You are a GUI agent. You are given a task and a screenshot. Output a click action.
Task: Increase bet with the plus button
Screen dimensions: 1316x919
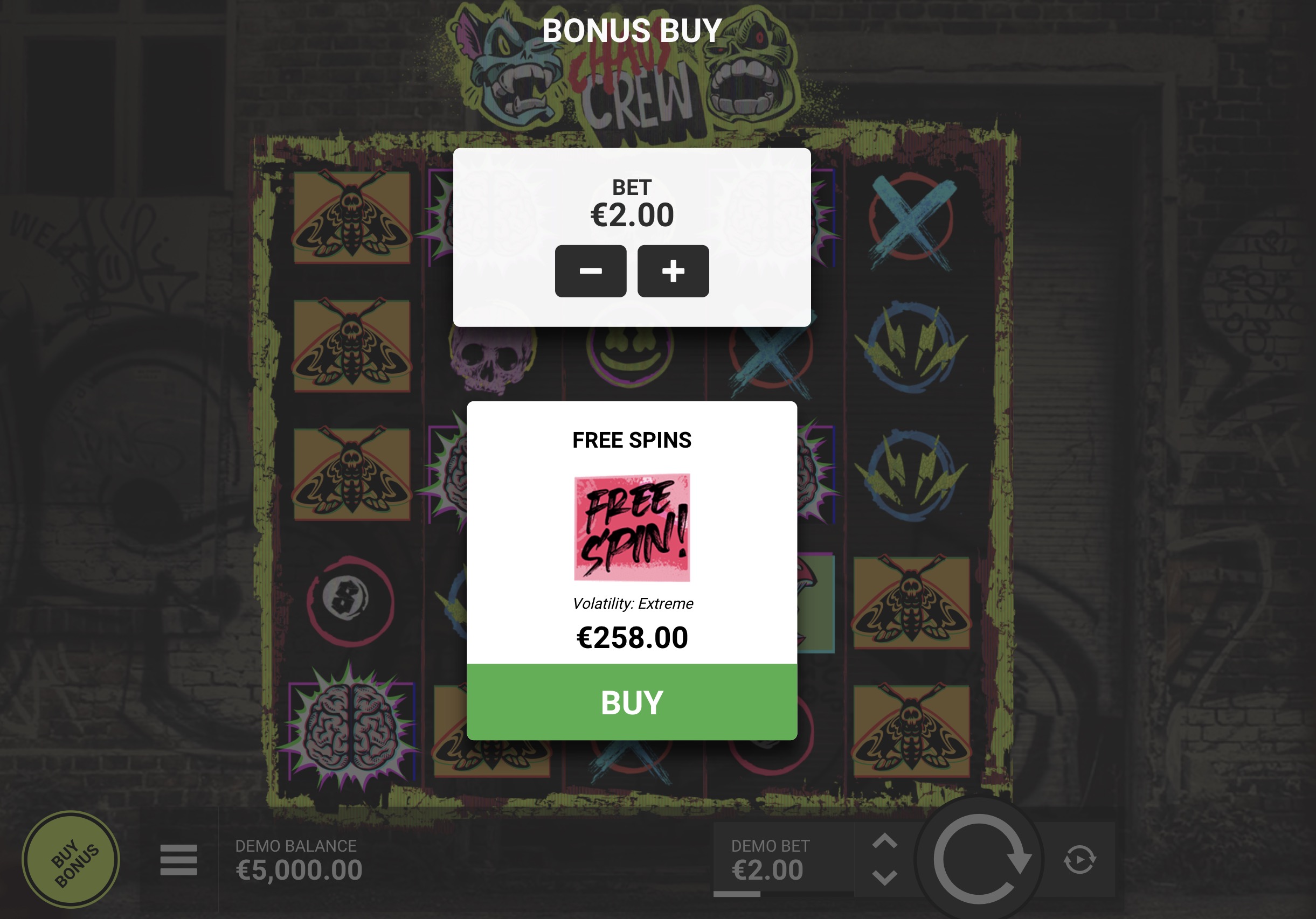673,271
